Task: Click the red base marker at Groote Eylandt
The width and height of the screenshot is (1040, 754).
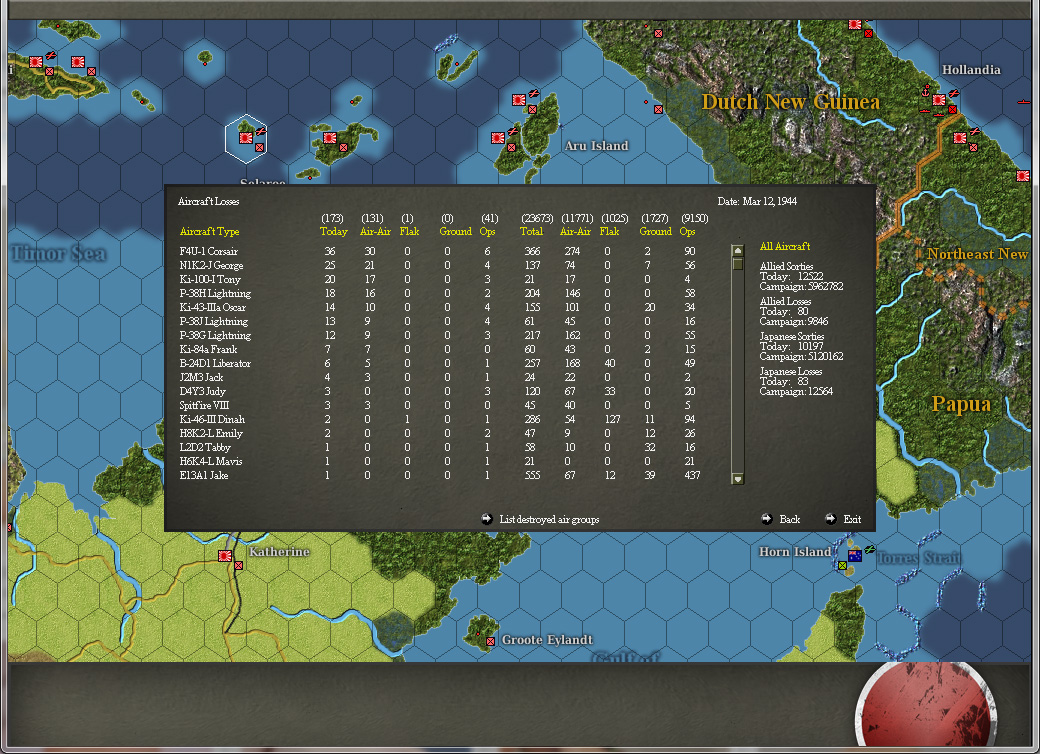Action: 491,641
